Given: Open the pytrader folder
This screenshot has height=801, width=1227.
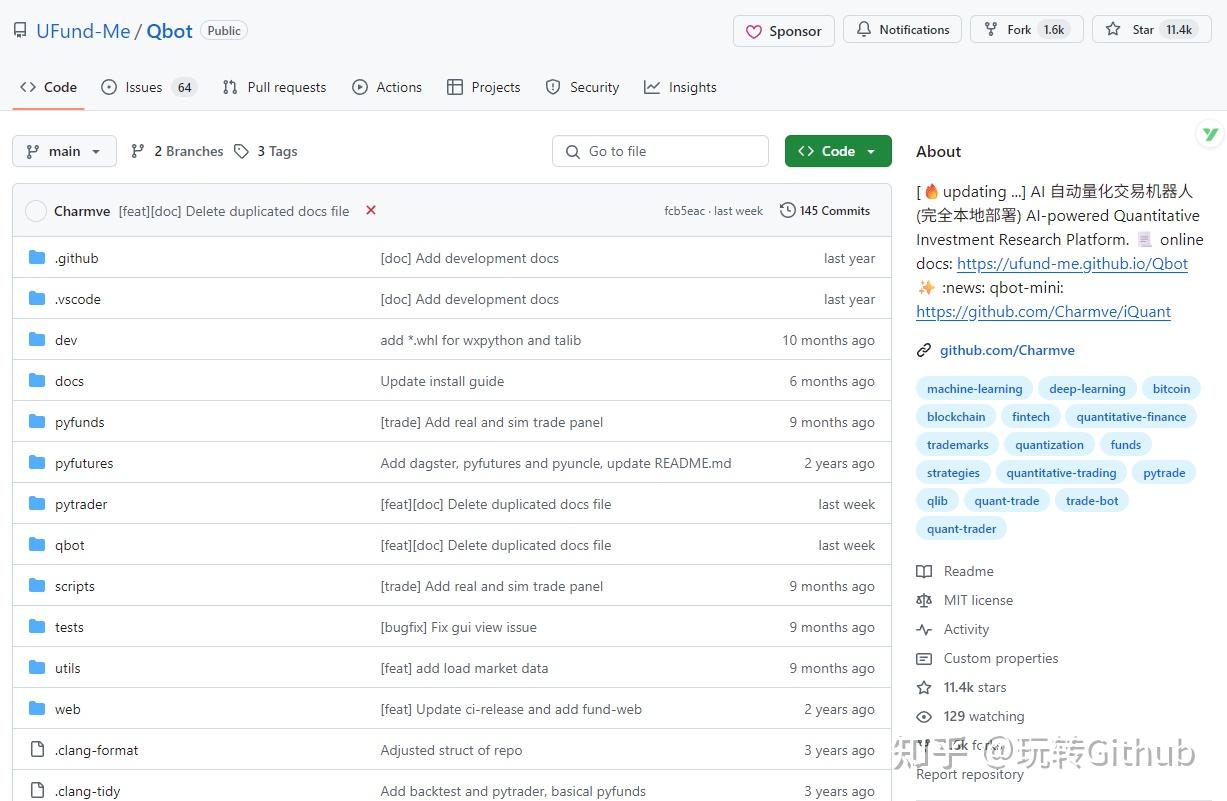Looking at the screenshot, I should point(81,504).
